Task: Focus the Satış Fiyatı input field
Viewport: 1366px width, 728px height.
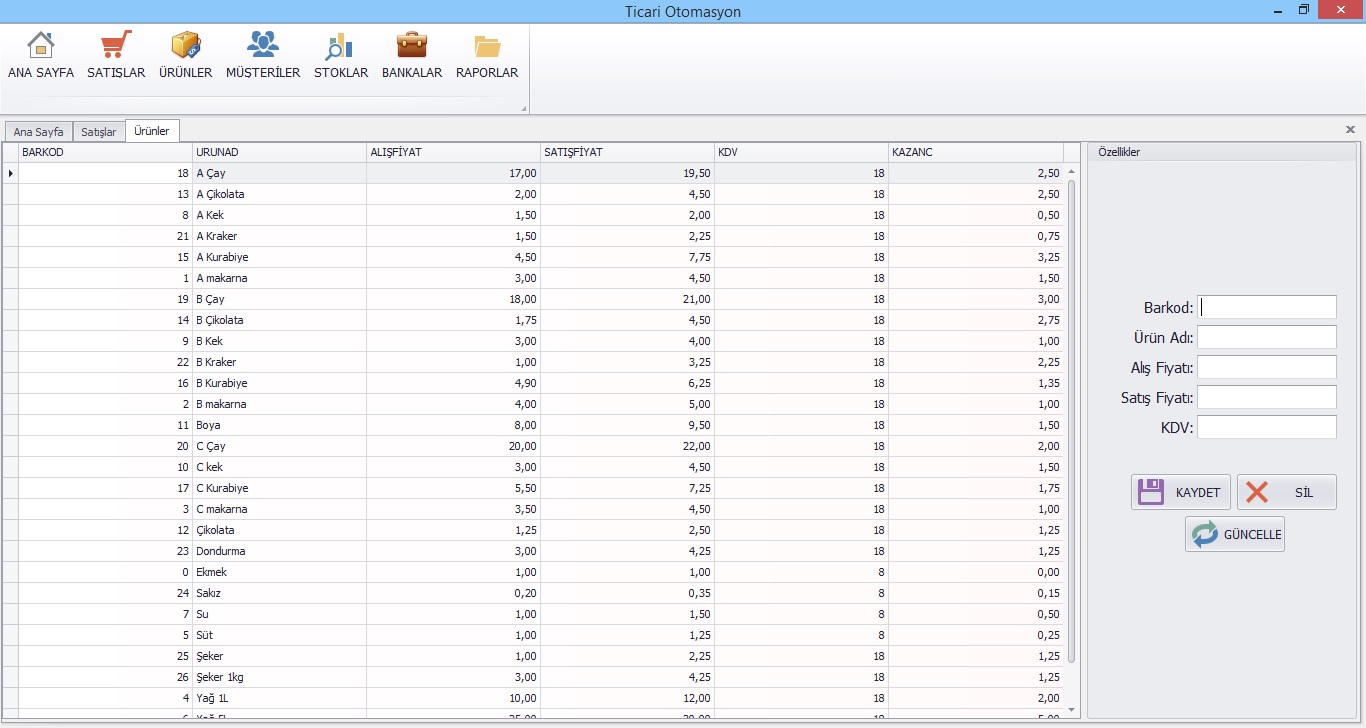Action: (1267, 397)
